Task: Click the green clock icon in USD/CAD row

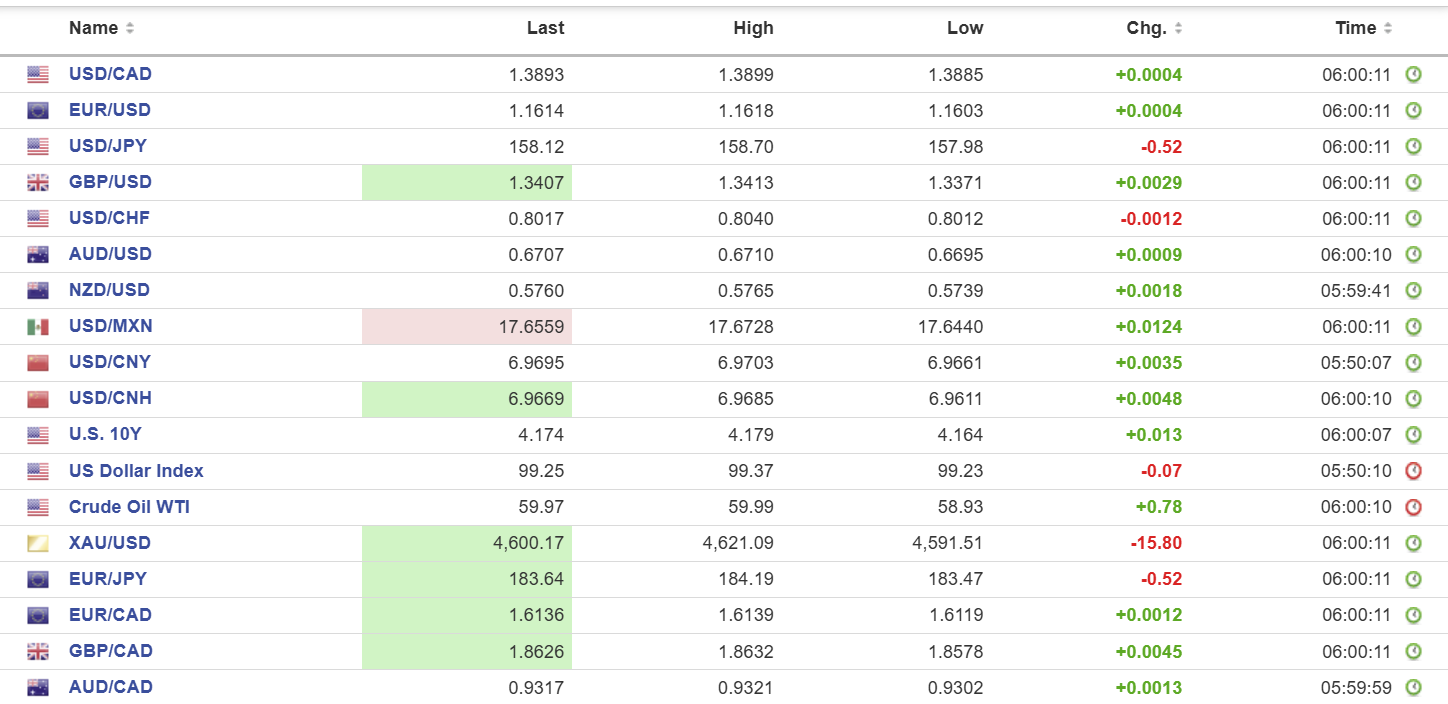Action: click(1413, 74)
